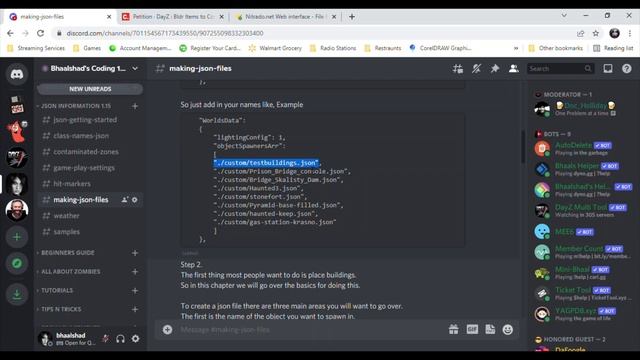Create channel in JSON INFORMATION category

[135, 106]
